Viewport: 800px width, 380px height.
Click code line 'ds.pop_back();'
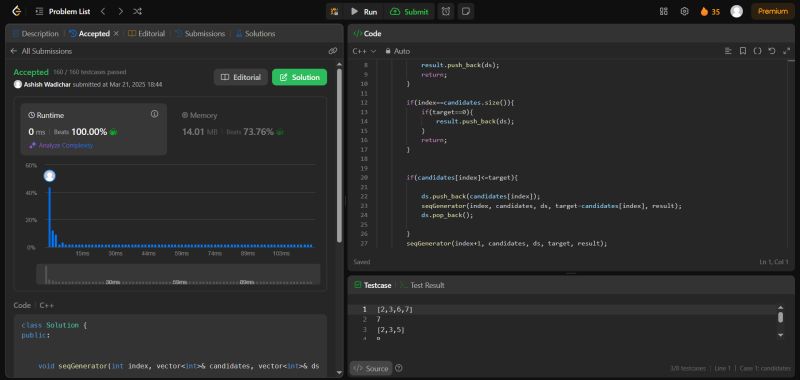[x=447, y=215]
